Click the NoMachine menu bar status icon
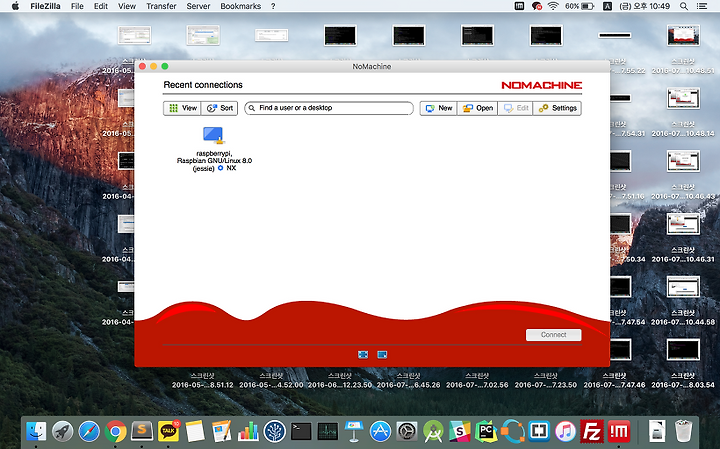The image size is (720, 449). [519, 6]
